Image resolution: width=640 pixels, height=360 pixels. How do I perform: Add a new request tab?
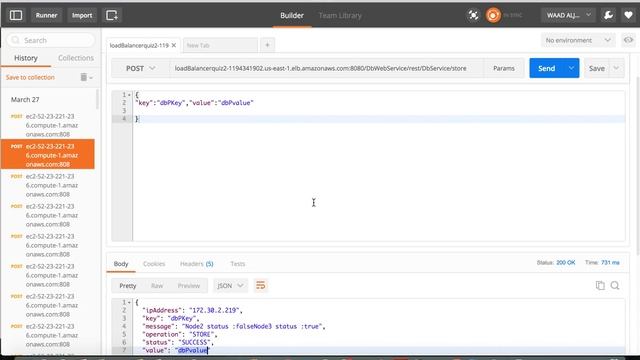coord(267,45)
